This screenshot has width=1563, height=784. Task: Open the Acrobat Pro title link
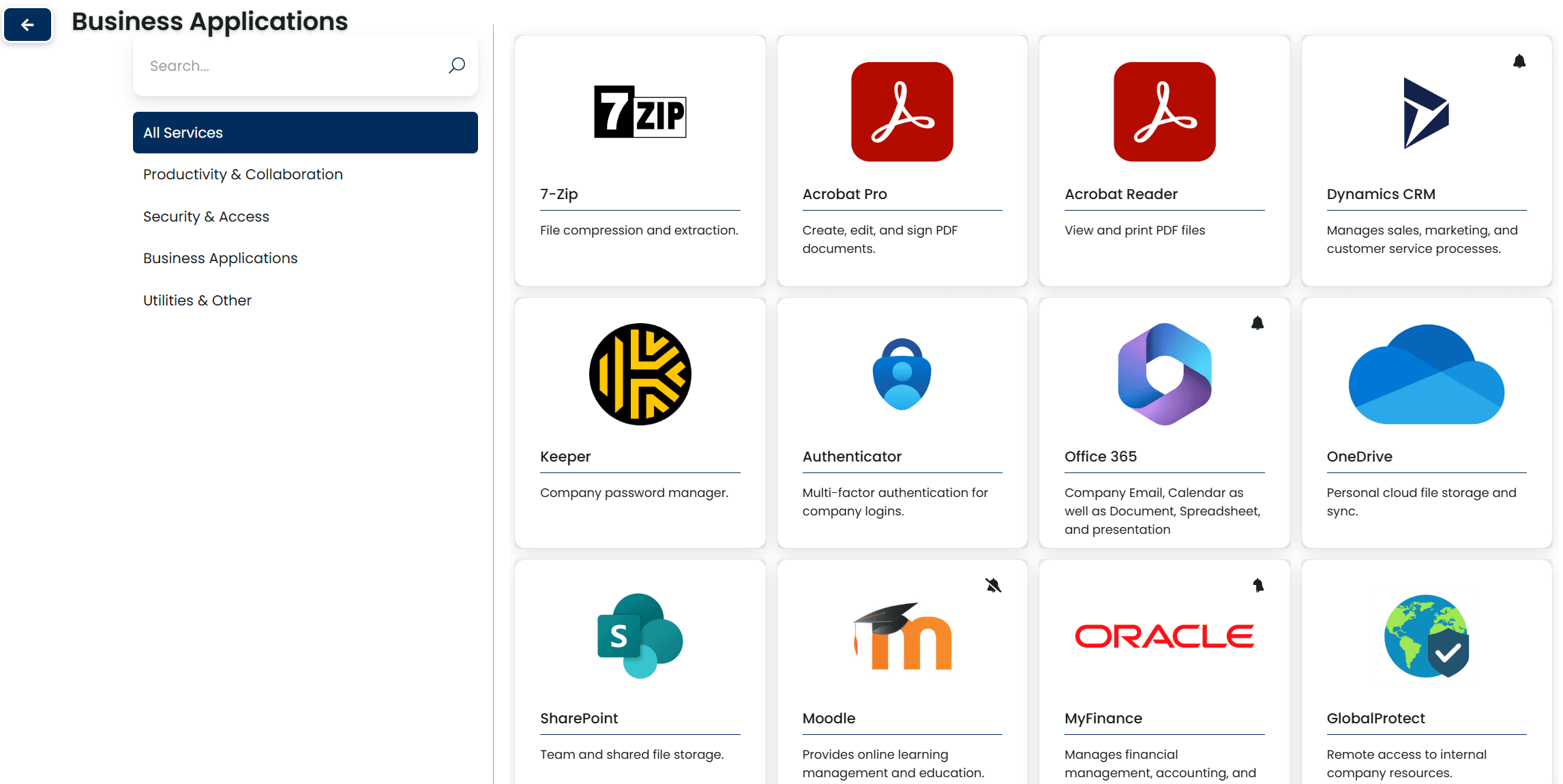(x=844, y=194)
